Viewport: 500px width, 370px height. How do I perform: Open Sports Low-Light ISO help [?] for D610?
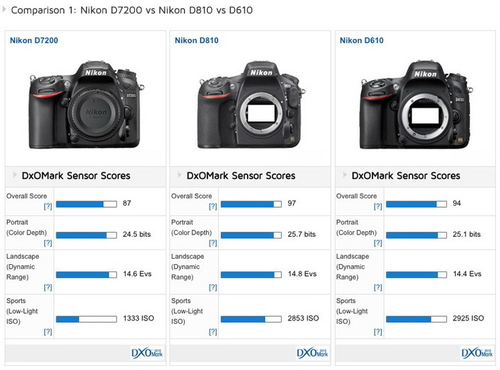pyautogui.click(x=378, y=332)
